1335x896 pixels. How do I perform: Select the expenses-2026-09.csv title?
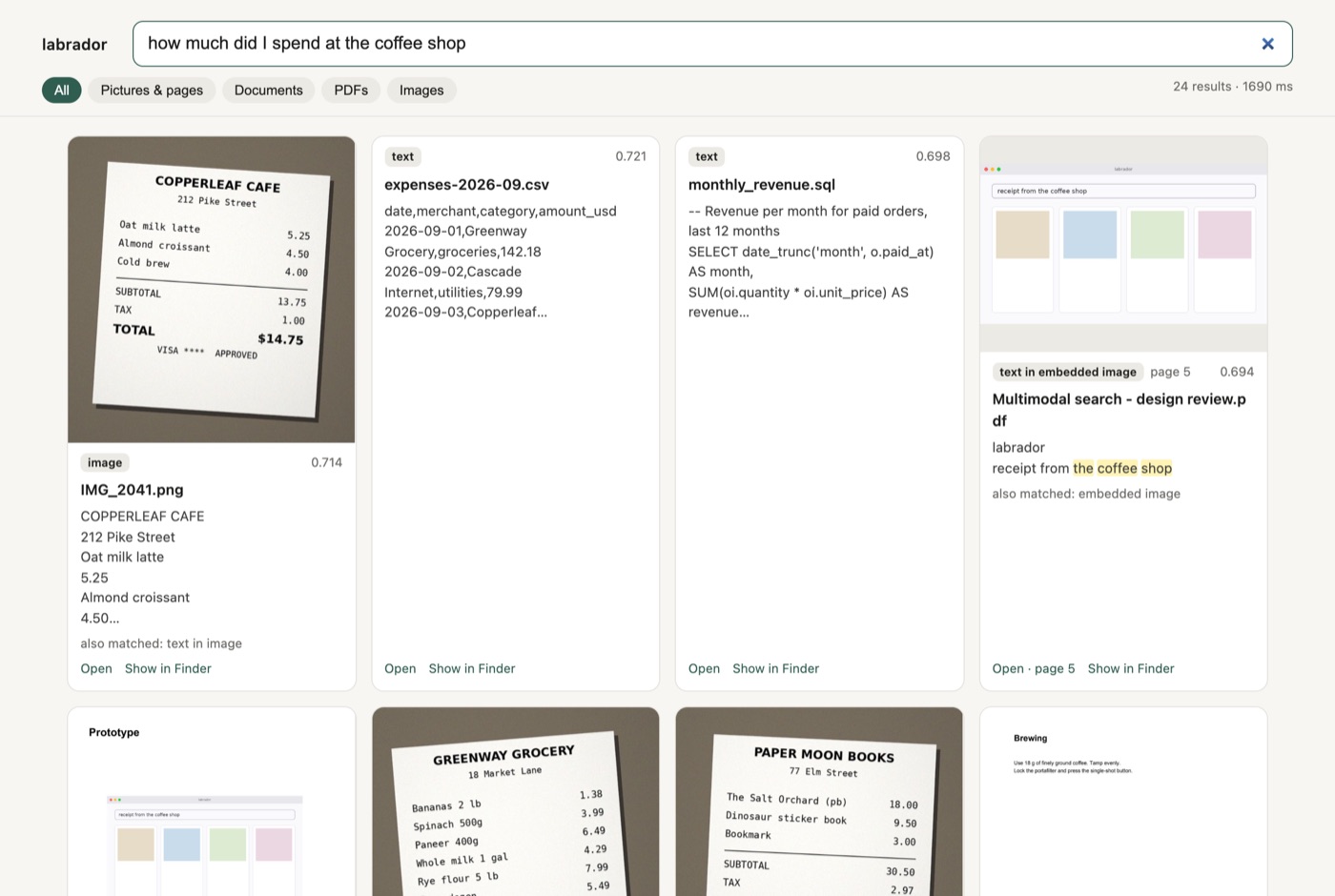[467, 185]
